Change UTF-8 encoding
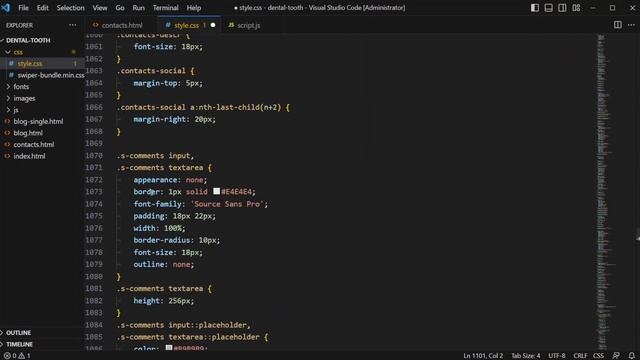The height and width of the screenshot is (360, 640). [x=557, y=356]
